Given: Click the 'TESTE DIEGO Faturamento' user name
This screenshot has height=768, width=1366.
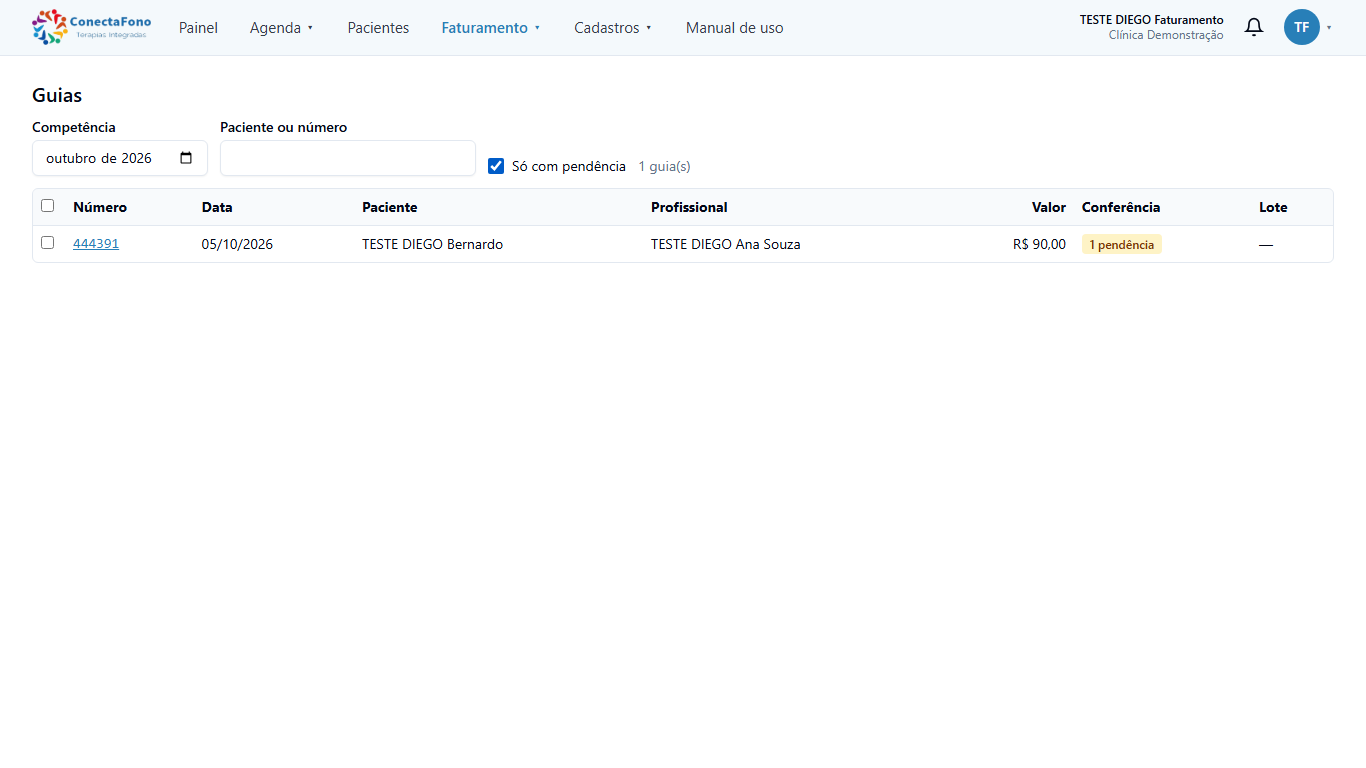Looking at the screenshot, I should pos(1151,20).
